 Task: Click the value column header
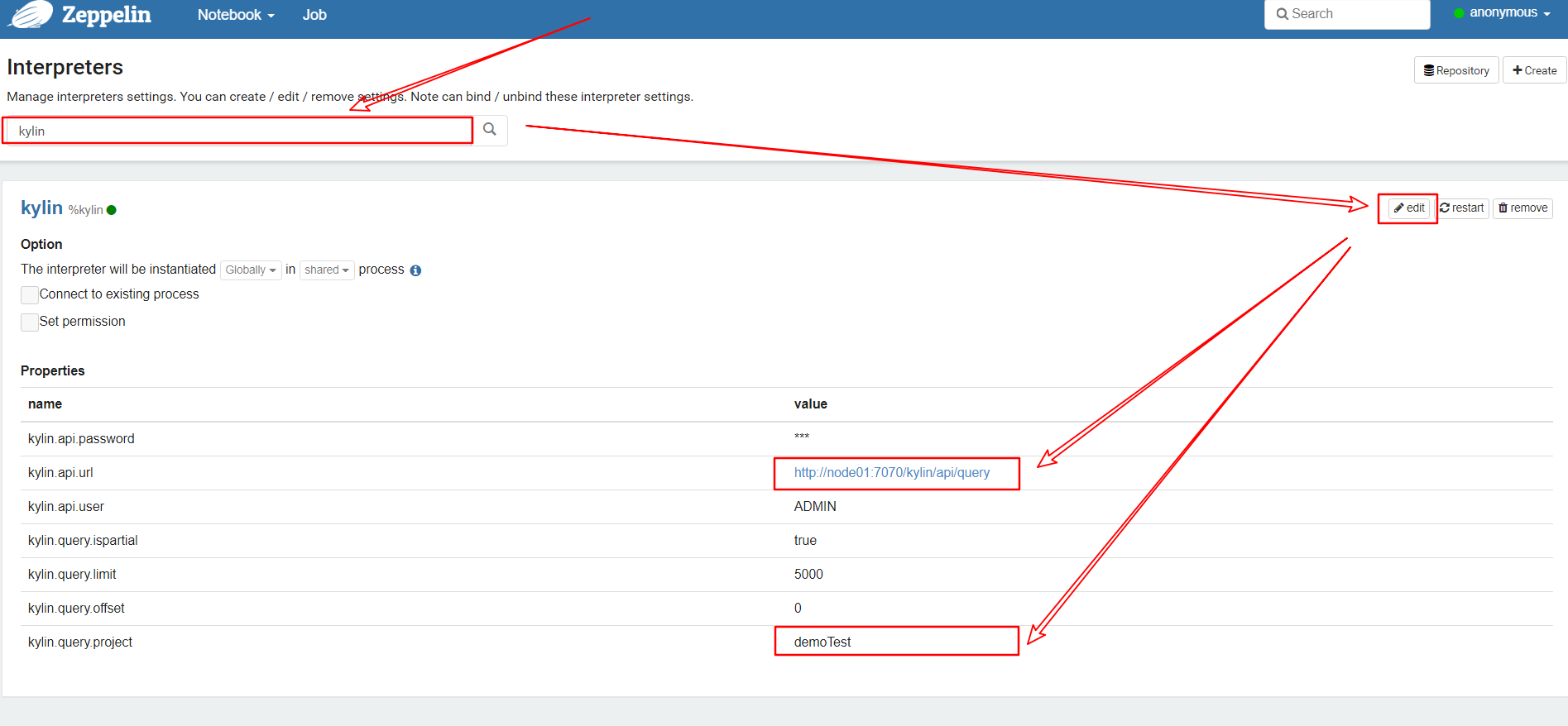(x=811, y=404)
